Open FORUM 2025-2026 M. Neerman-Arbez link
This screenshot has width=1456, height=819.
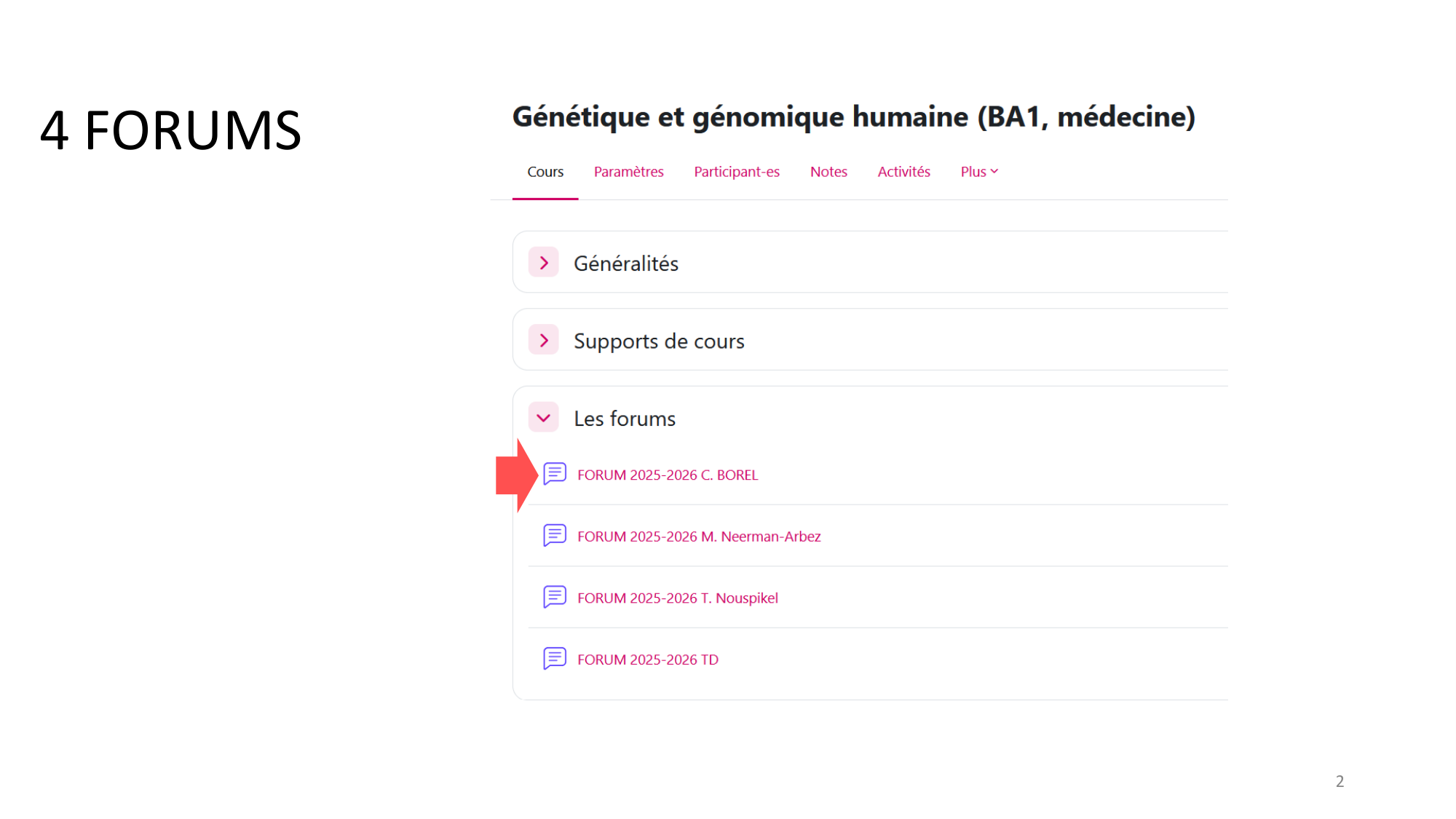point(699,537)
